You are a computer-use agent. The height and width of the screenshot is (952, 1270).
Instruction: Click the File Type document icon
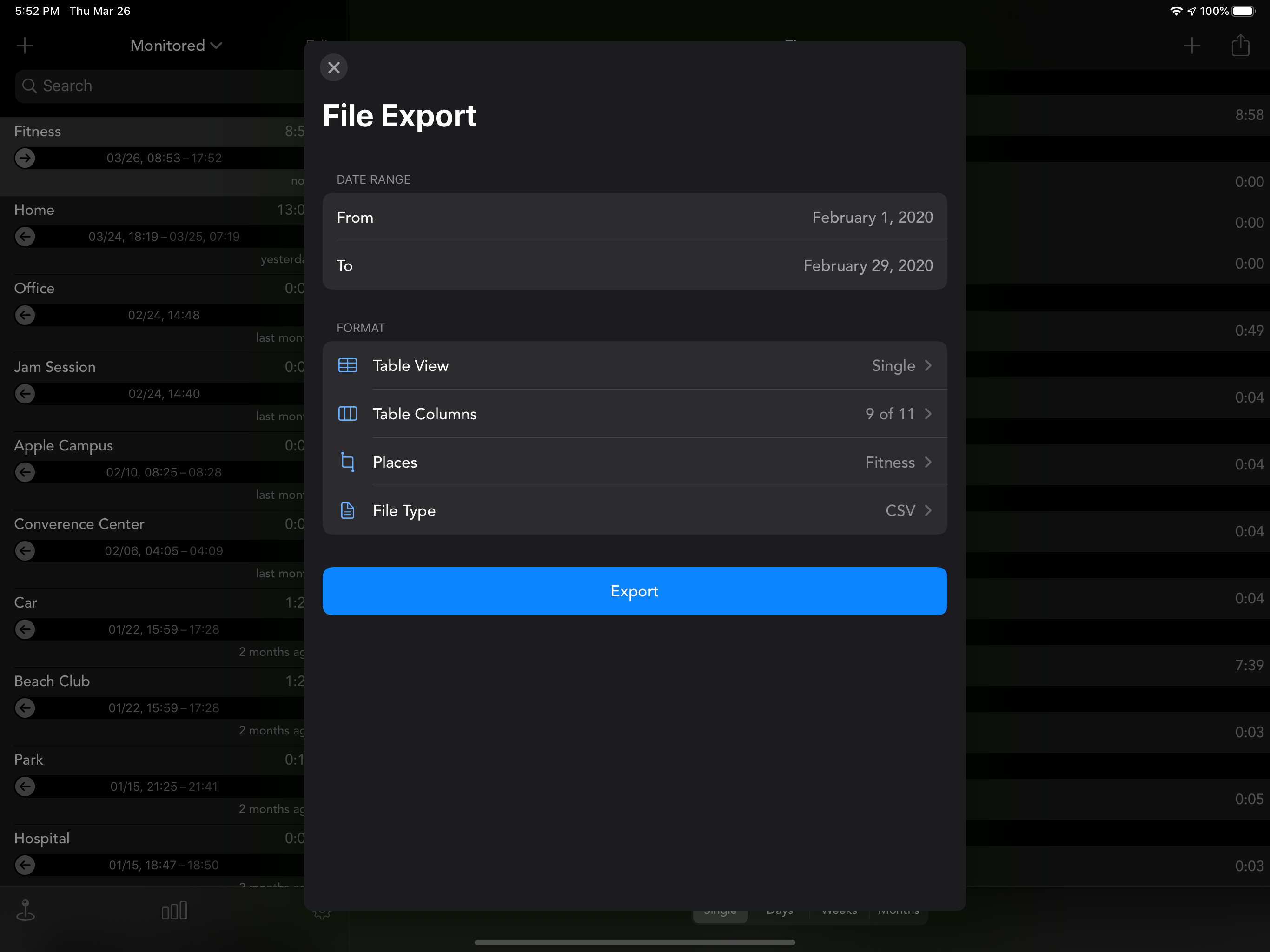(x=347, y=510)
